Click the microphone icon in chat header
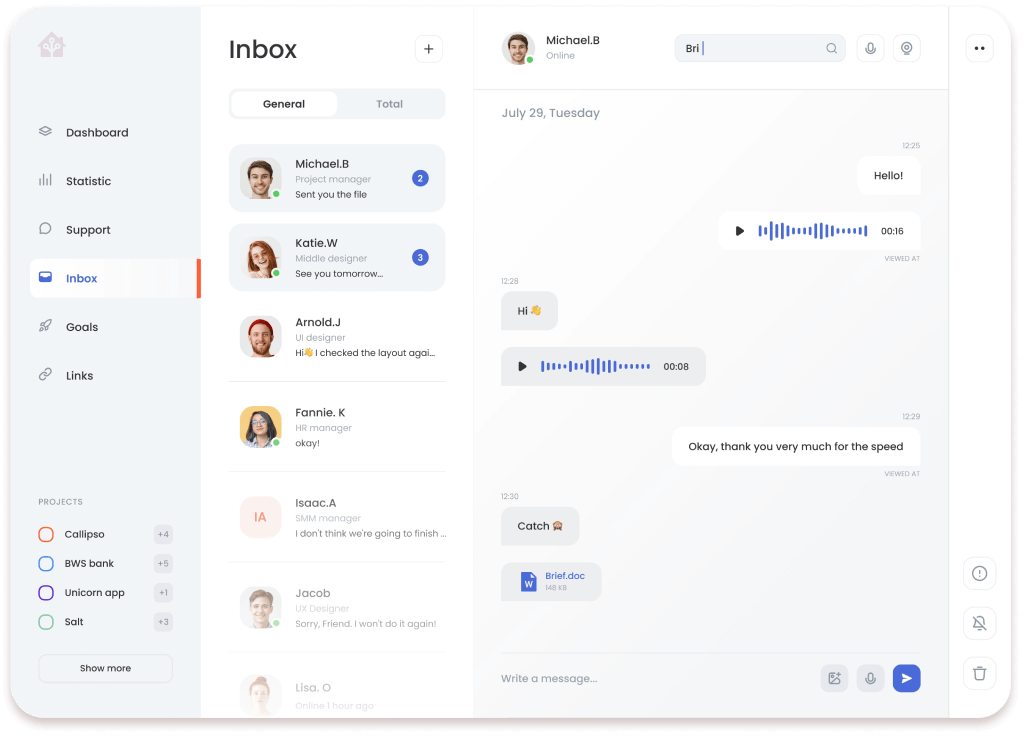This screenshot has width=1028, height=741. coord(870,48)
